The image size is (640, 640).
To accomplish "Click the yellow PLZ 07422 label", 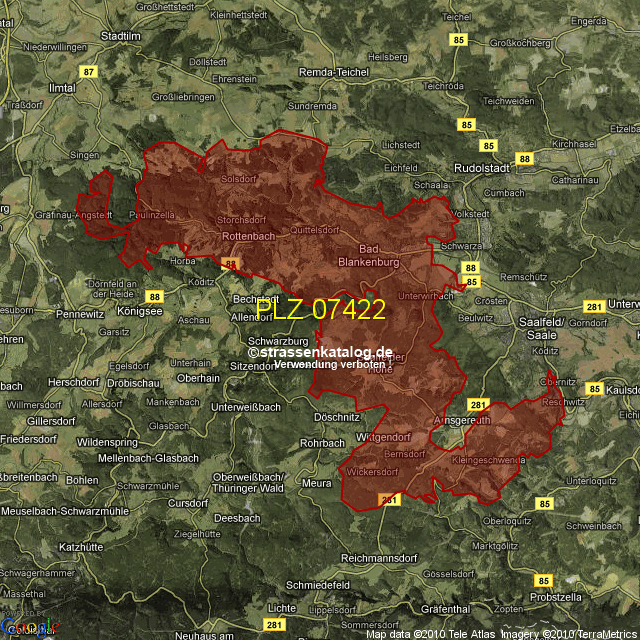I will point(321,310).
